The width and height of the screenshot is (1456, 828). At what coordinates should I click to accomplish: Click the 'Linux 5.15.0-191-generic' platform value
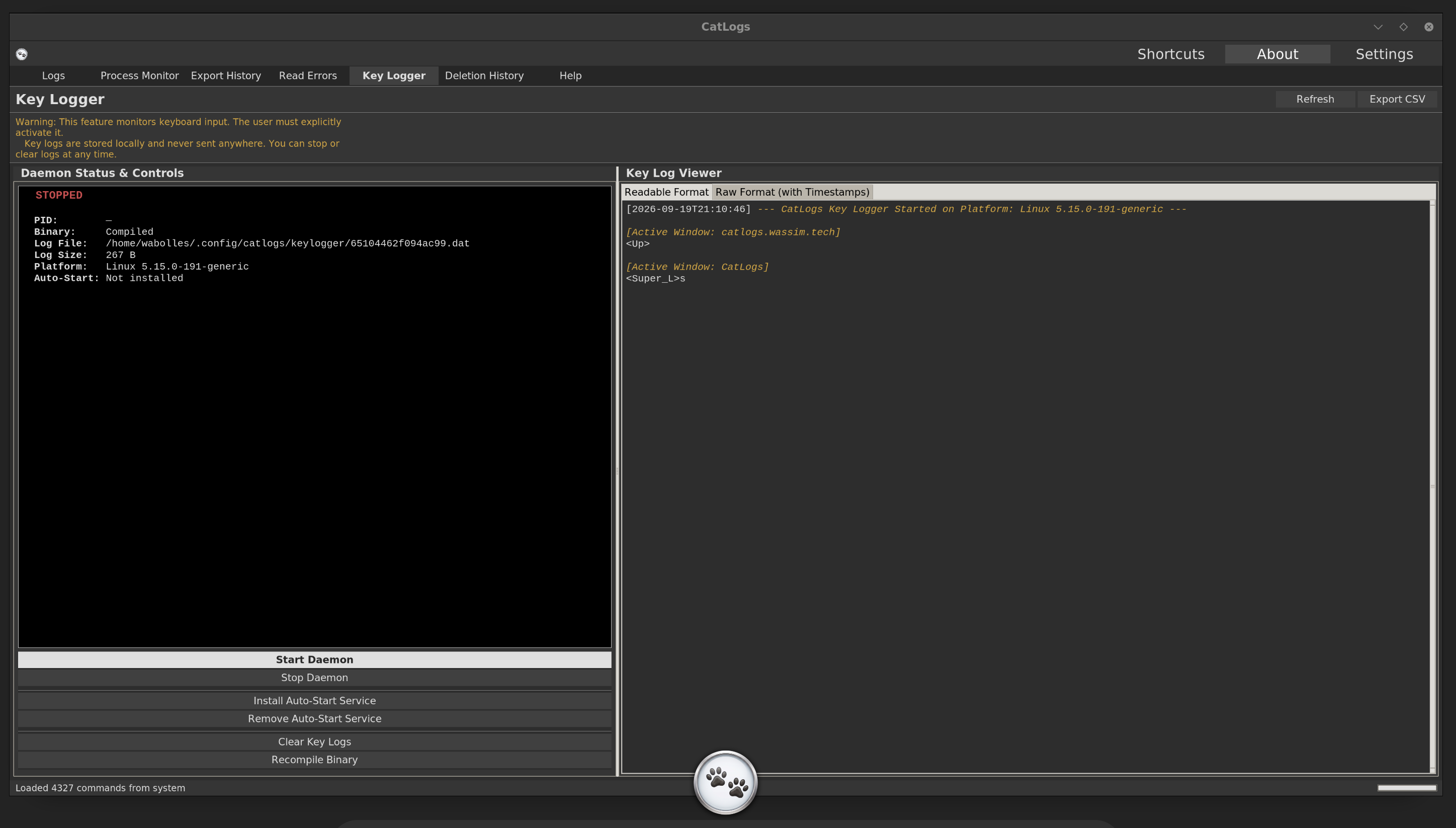177,267
